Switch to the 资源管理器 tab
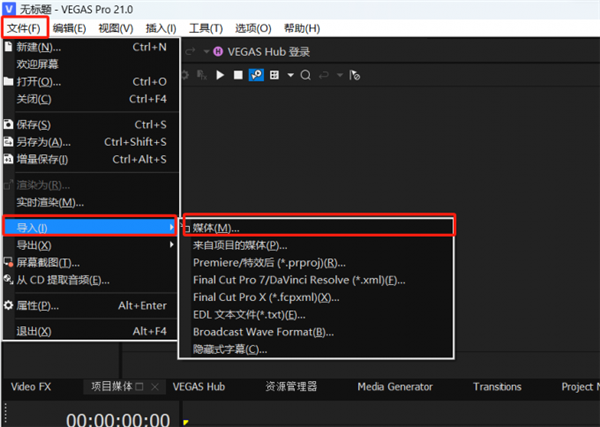600x427 pixels. [292, 386]
